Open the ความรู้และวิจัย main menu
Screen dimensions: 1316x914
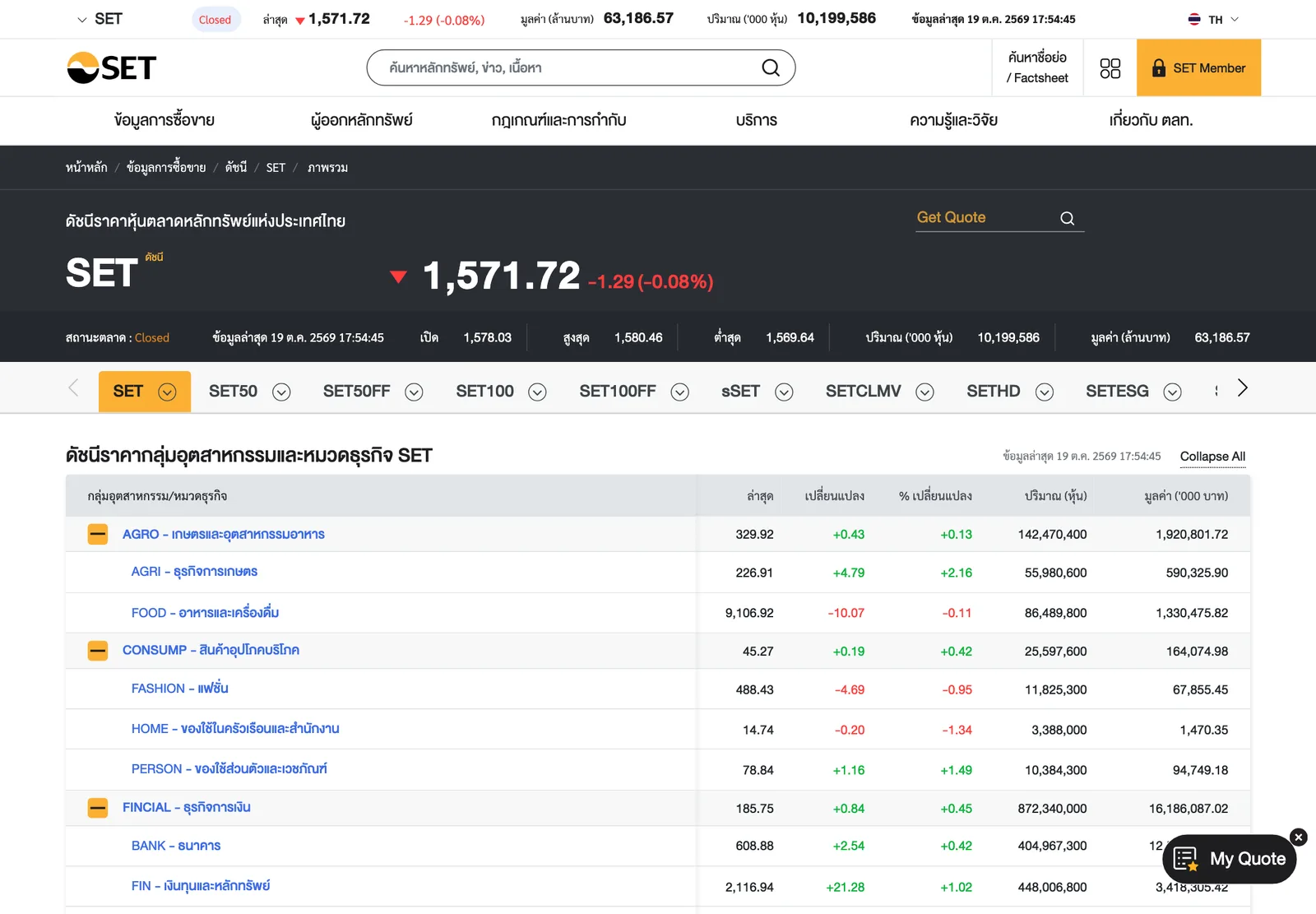coord(954,120)
